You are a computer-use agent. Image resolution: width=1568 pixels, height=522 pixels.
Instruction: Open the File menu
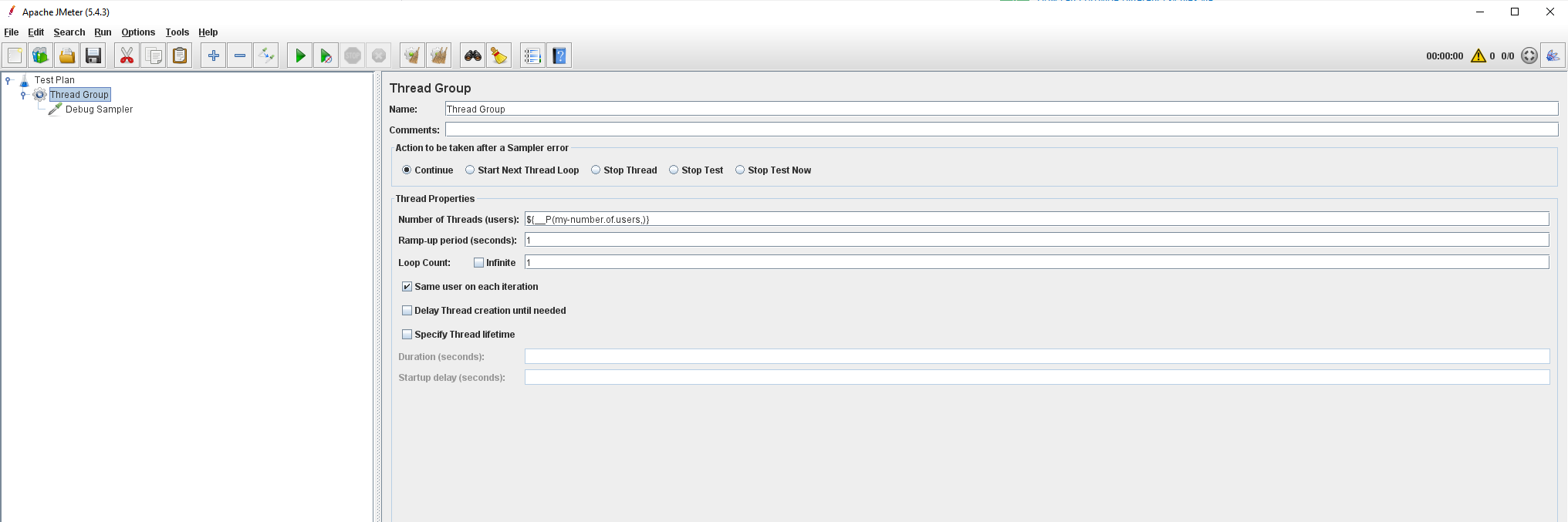click(x=12, y=32)
